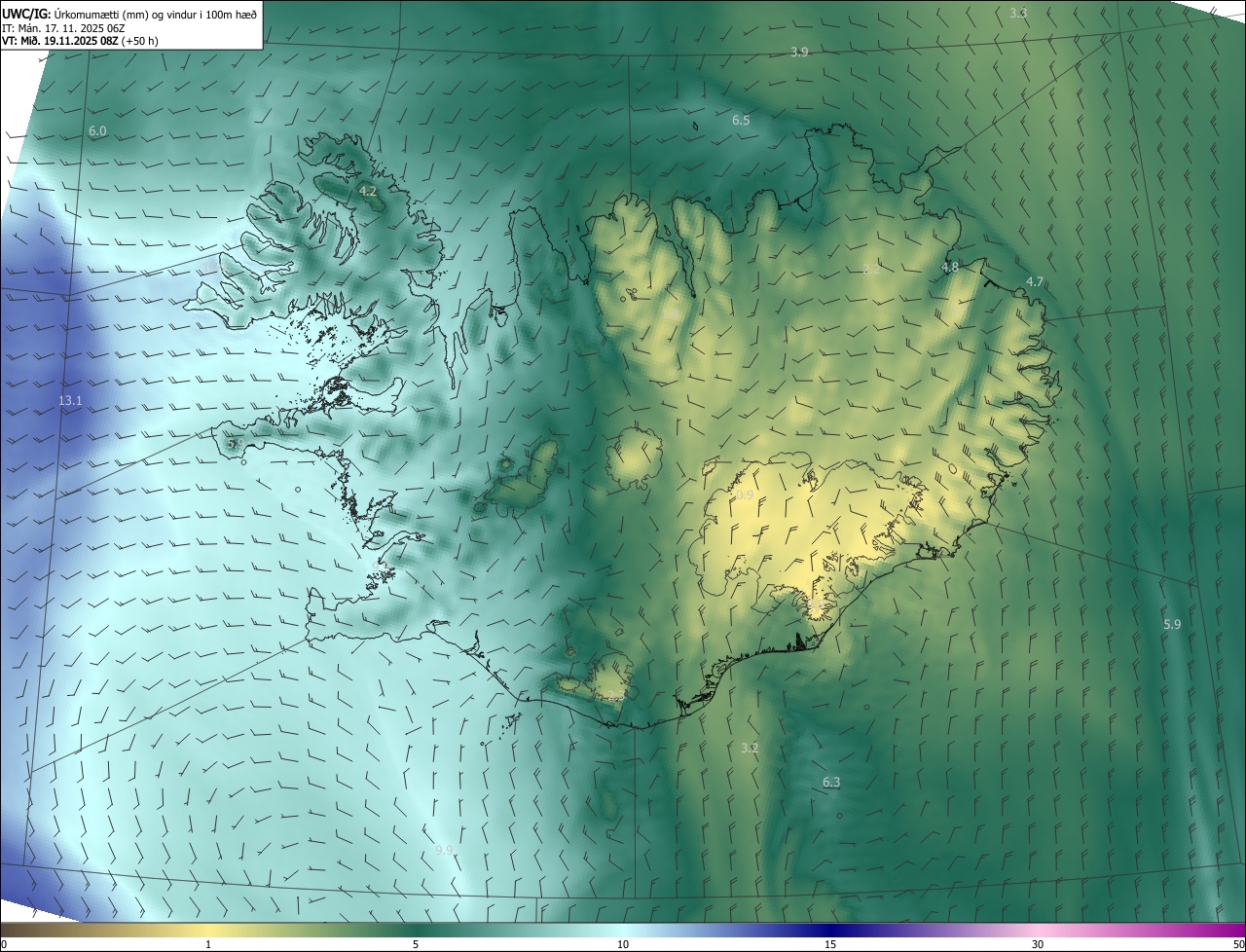Screen dimensions: 1246x952
Task: Select the 6.3 value label
Action: [x=831, y=783]
